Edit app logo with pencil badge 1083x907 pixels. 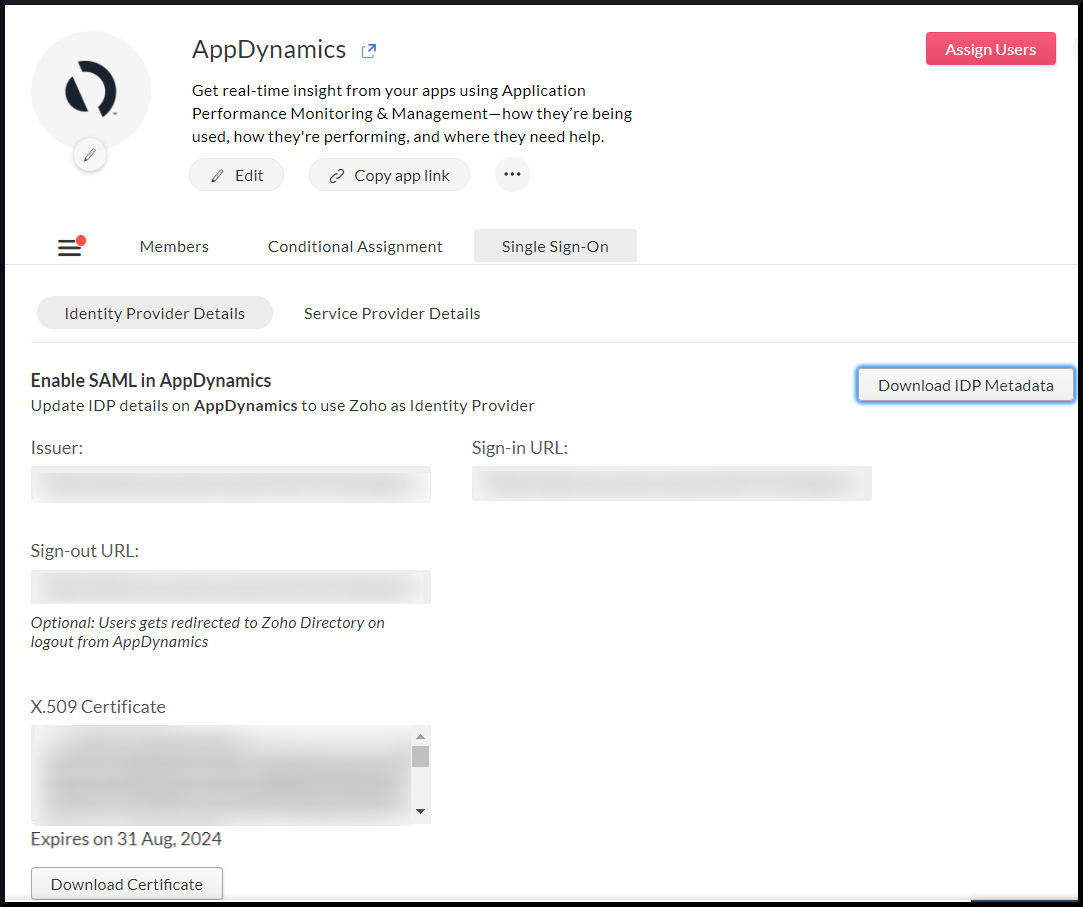90,155
